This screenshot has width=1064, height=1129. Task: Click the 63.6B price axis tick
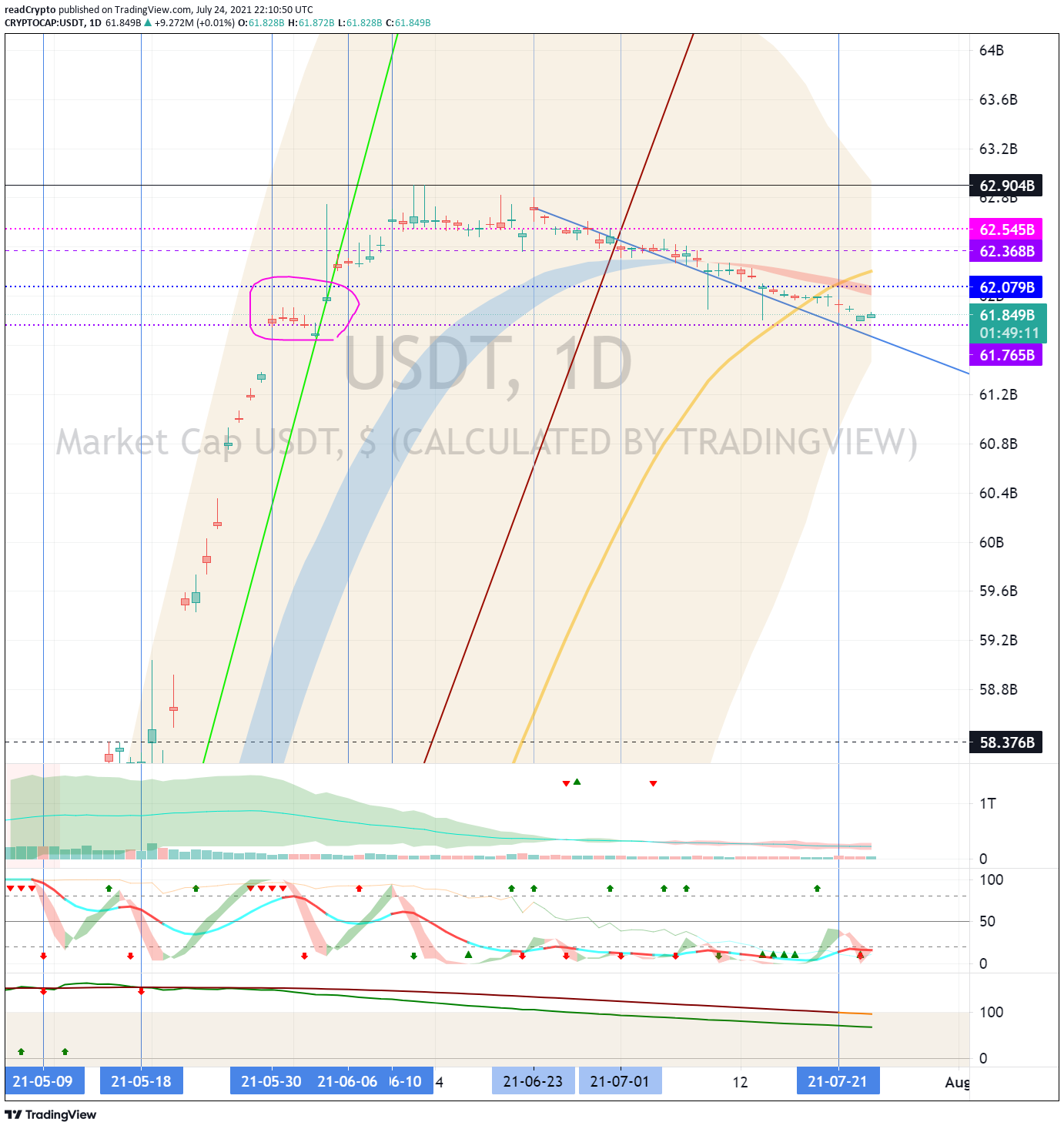pos(999,100)
